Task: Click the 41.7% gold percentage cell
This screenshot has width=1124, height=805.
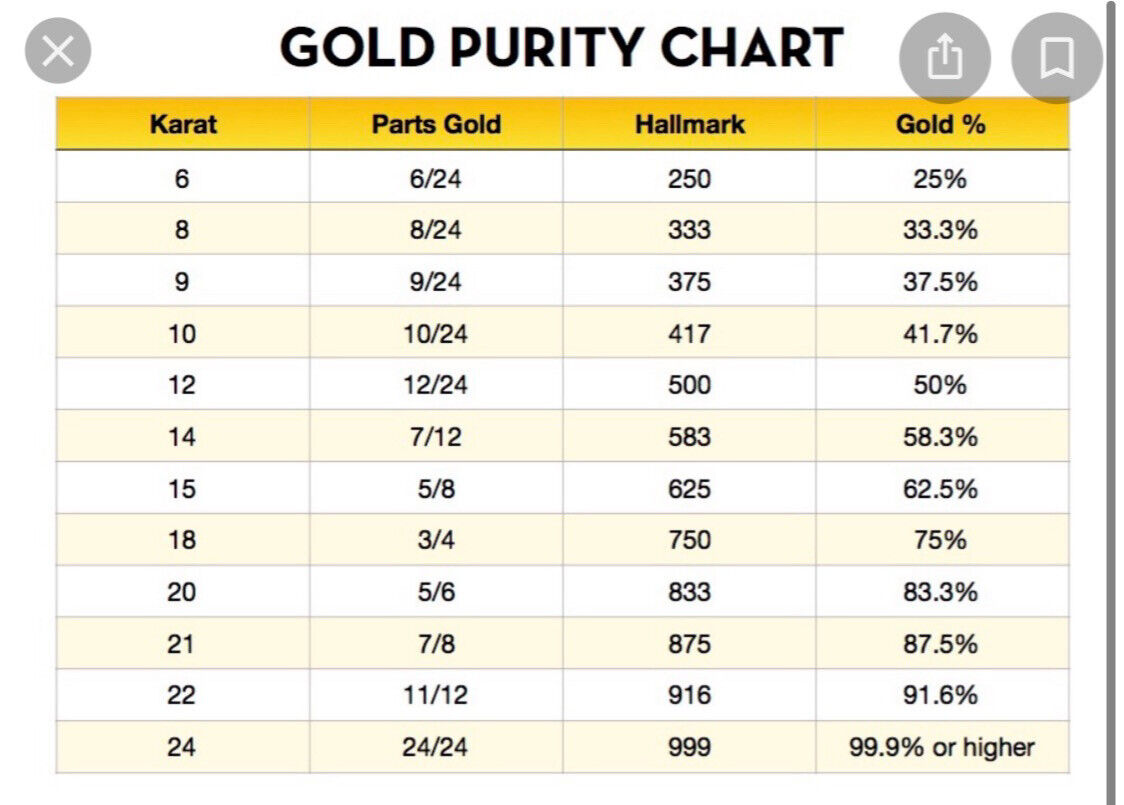Action: point(940,333)
